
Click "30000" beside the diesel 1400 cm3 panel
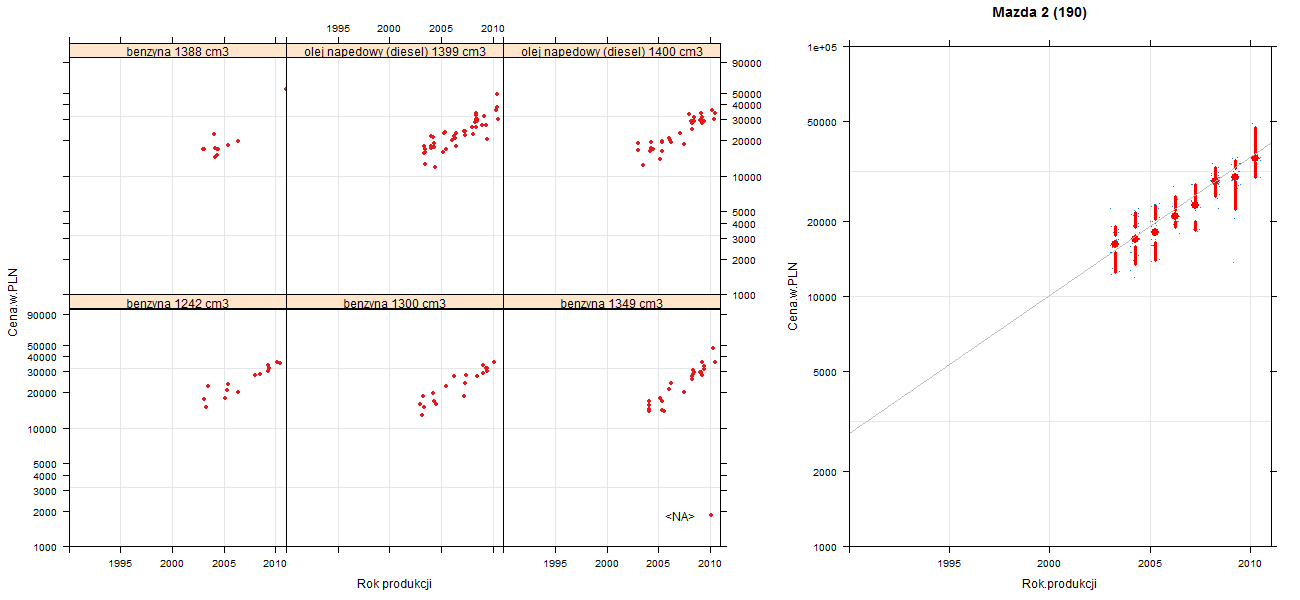coord(747,121)
